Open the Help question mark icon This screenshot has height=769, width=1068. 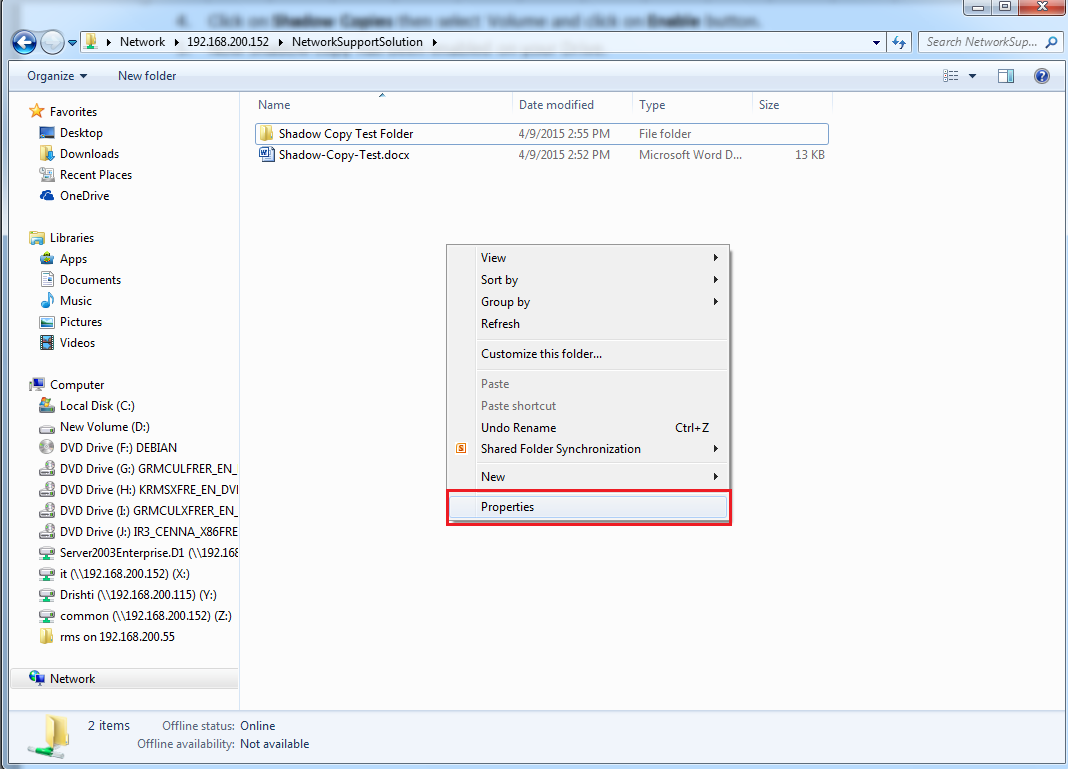[x=1041, y=75]
